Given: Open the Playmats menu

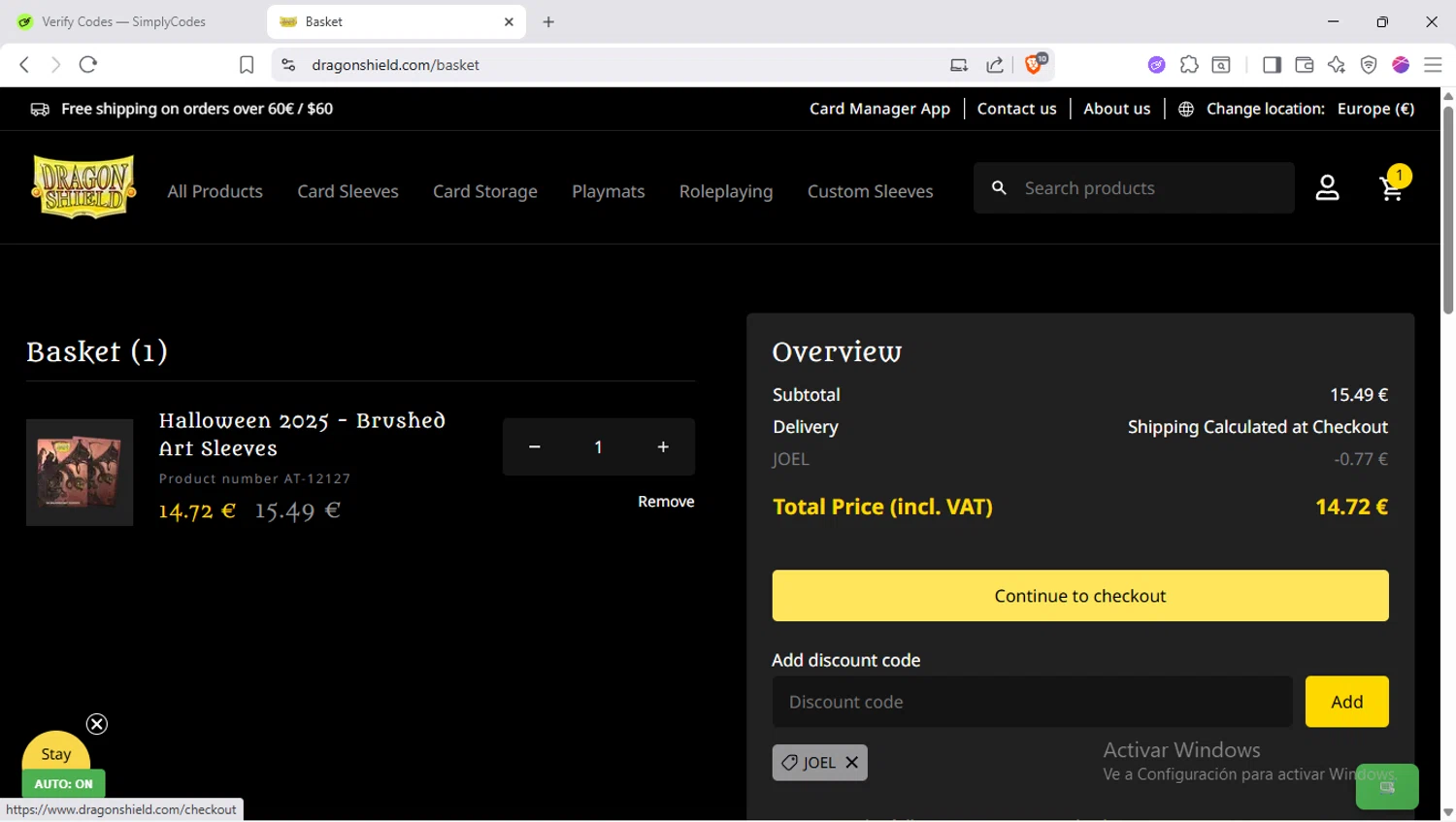Looking at the screenshot, I should pyautogui.click(x=608, y=191).
